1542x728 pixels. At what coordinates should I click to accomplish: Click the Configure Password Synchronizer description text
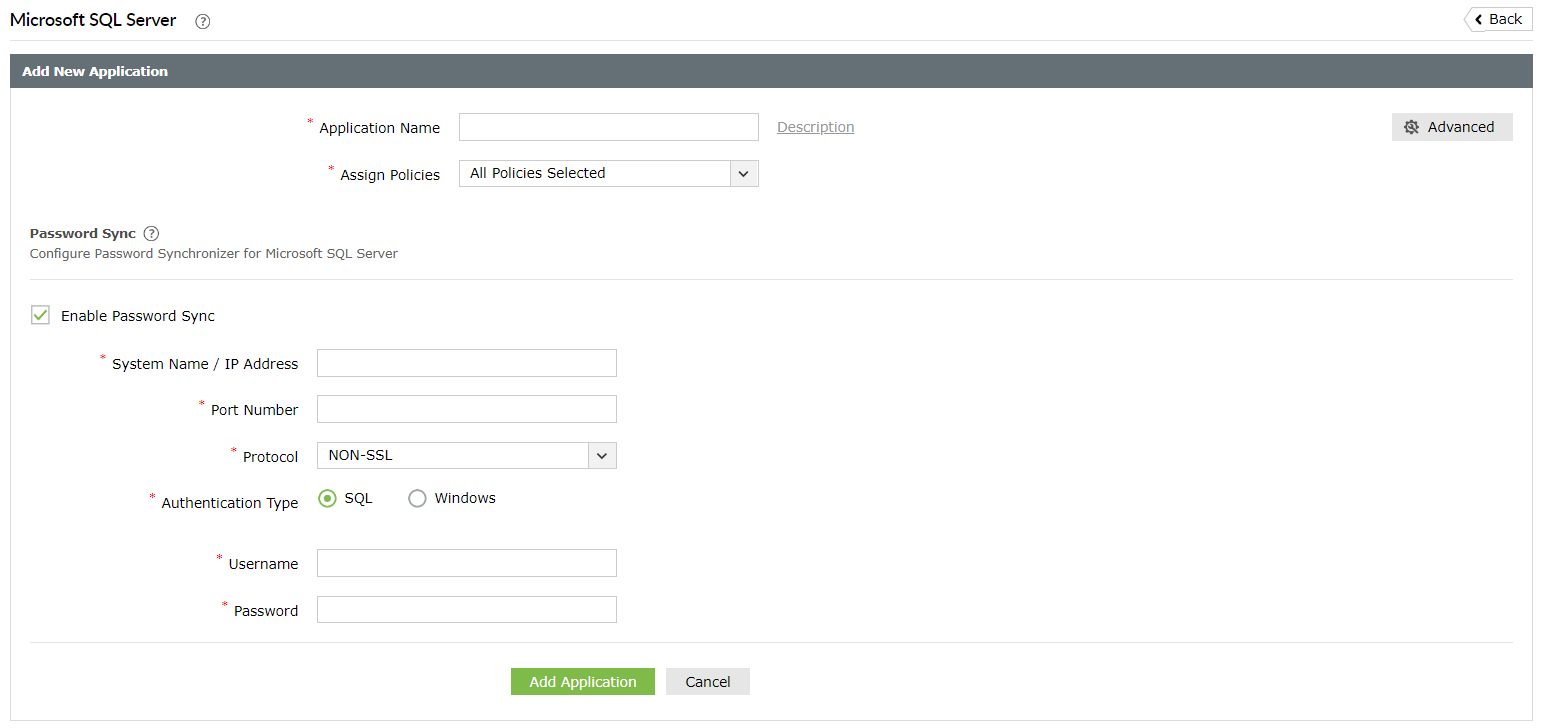214,253
